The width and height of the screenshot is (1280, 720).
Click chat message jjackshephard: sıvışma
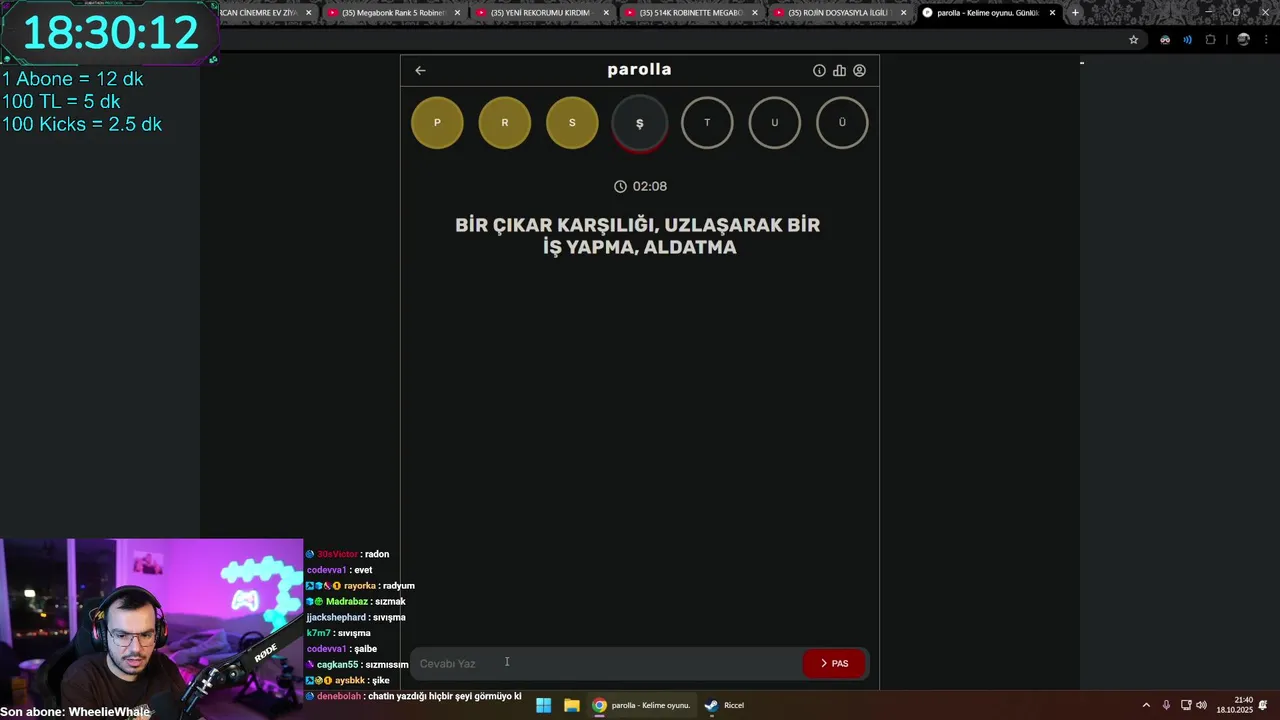(x=356, y=618)
